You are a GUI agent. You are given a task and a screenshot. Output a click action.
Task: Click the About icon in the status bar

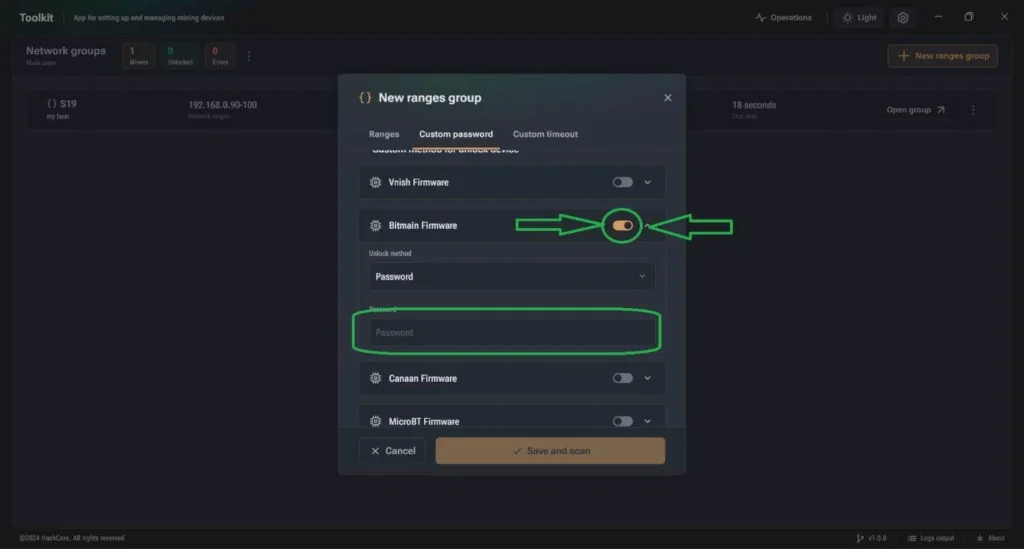[x=980, y=538]
